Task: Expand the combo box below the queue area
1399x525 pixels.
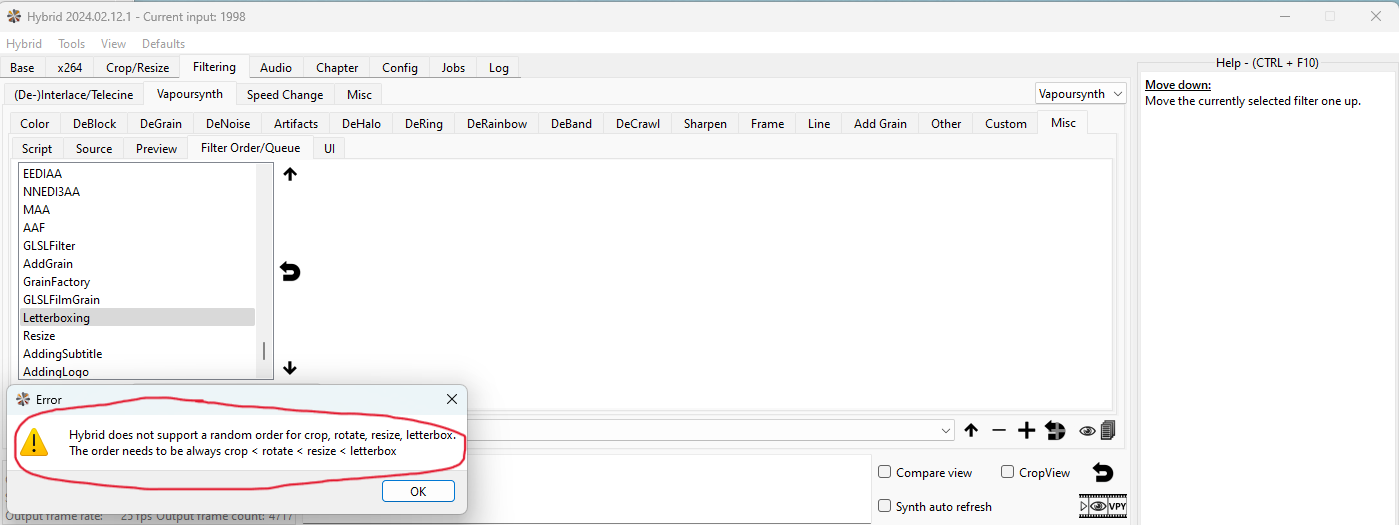Action: pyautogui.click(x=946, y=431)
